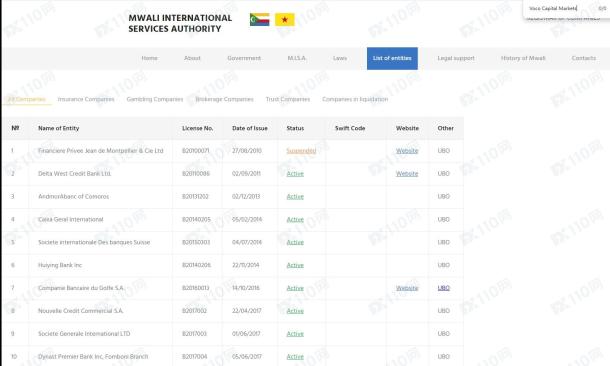Click the License No. column header
This screenshot has width=610, height=366.
tap(198, 128)
